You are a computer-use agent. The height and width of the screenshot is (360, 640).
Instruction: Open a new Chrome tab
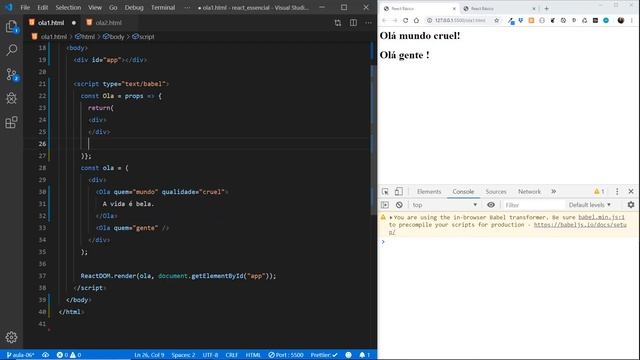tap(546, 8)
